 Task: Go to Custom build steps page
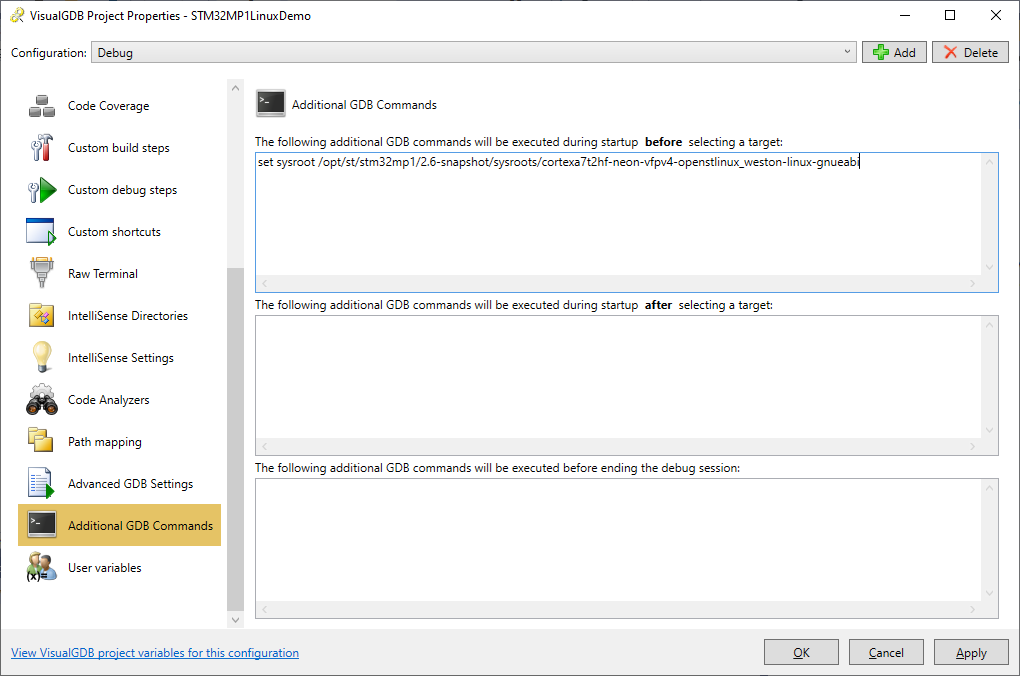pos(118,148)
